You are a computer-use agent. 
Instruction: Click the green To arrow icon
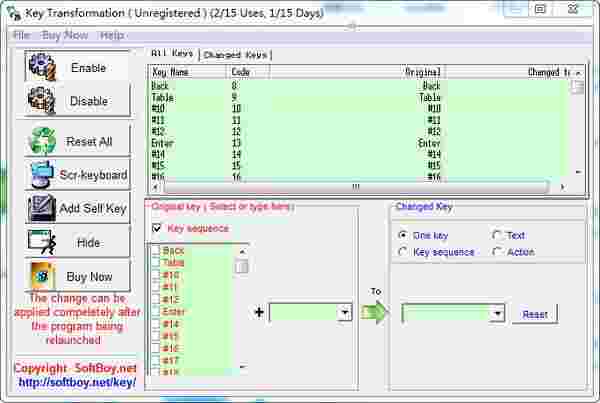click(375, 313)
